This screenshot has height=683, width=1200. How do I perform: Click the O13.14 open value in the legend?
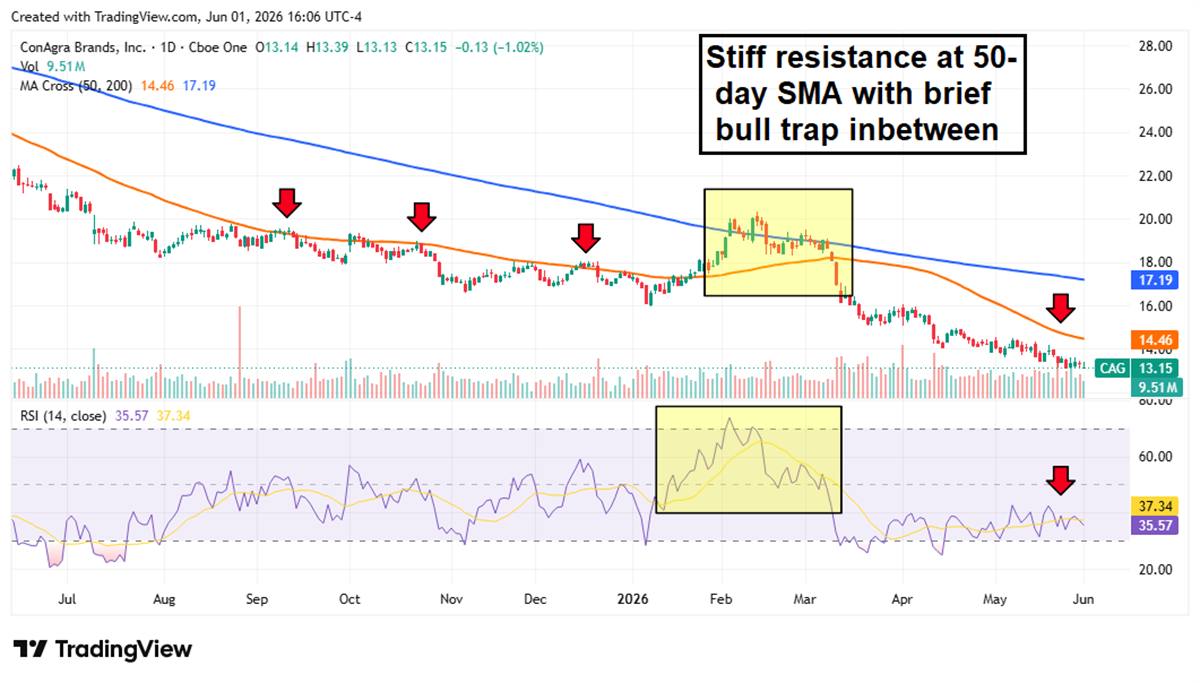(279, 46)
